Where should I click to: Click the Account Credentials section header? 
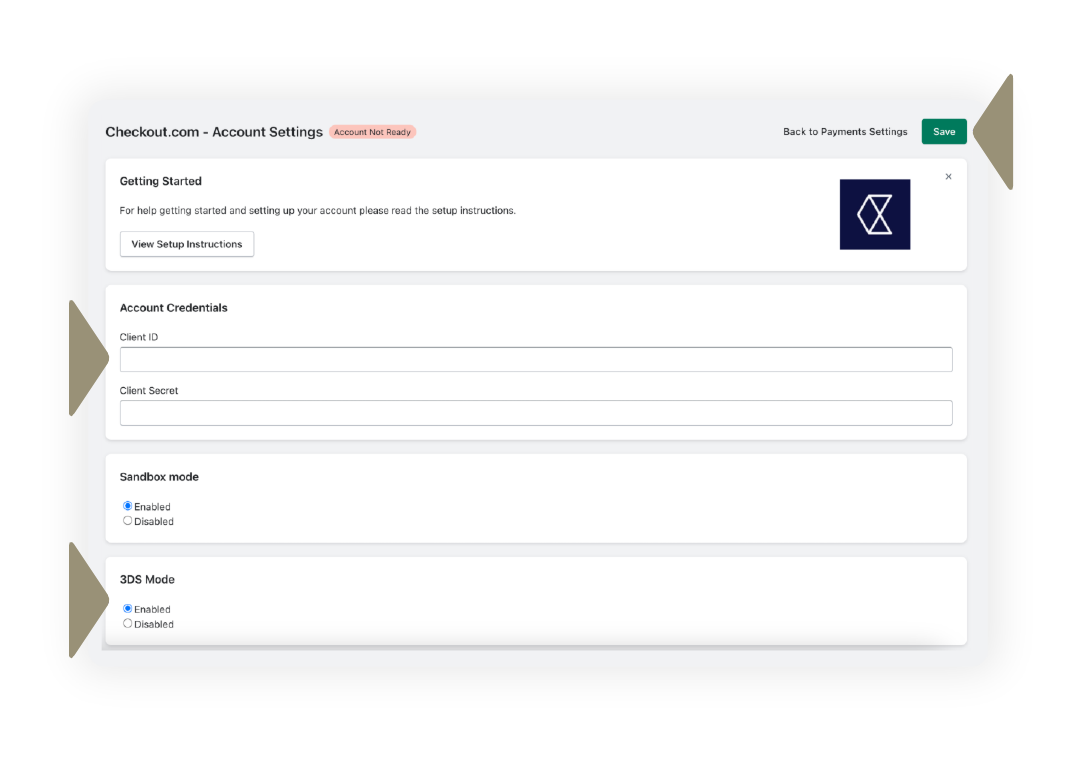tap(173, 308)
